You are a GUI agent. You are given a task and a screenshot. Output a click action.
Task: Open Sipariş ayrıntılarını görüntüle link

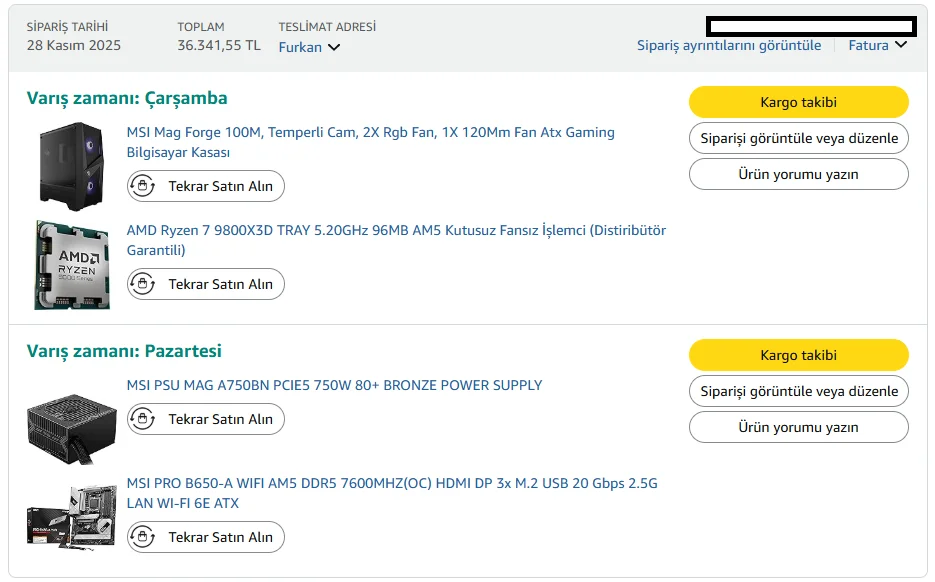click(x=729, y=45)
